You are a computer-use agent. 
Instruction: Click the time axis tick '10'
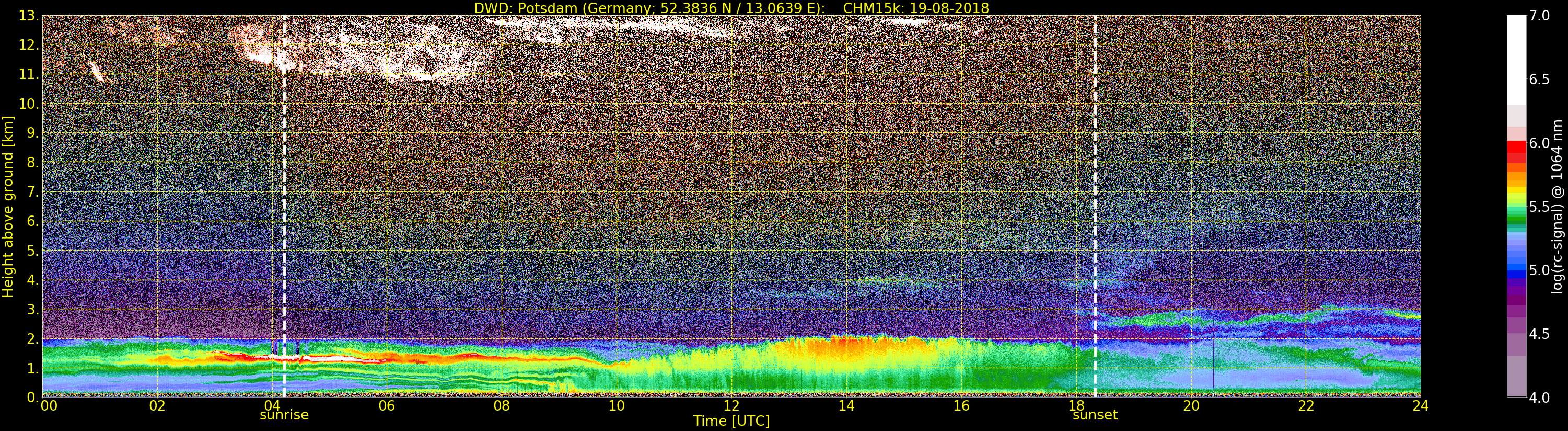pyautogui.click(x=617, y=405)
